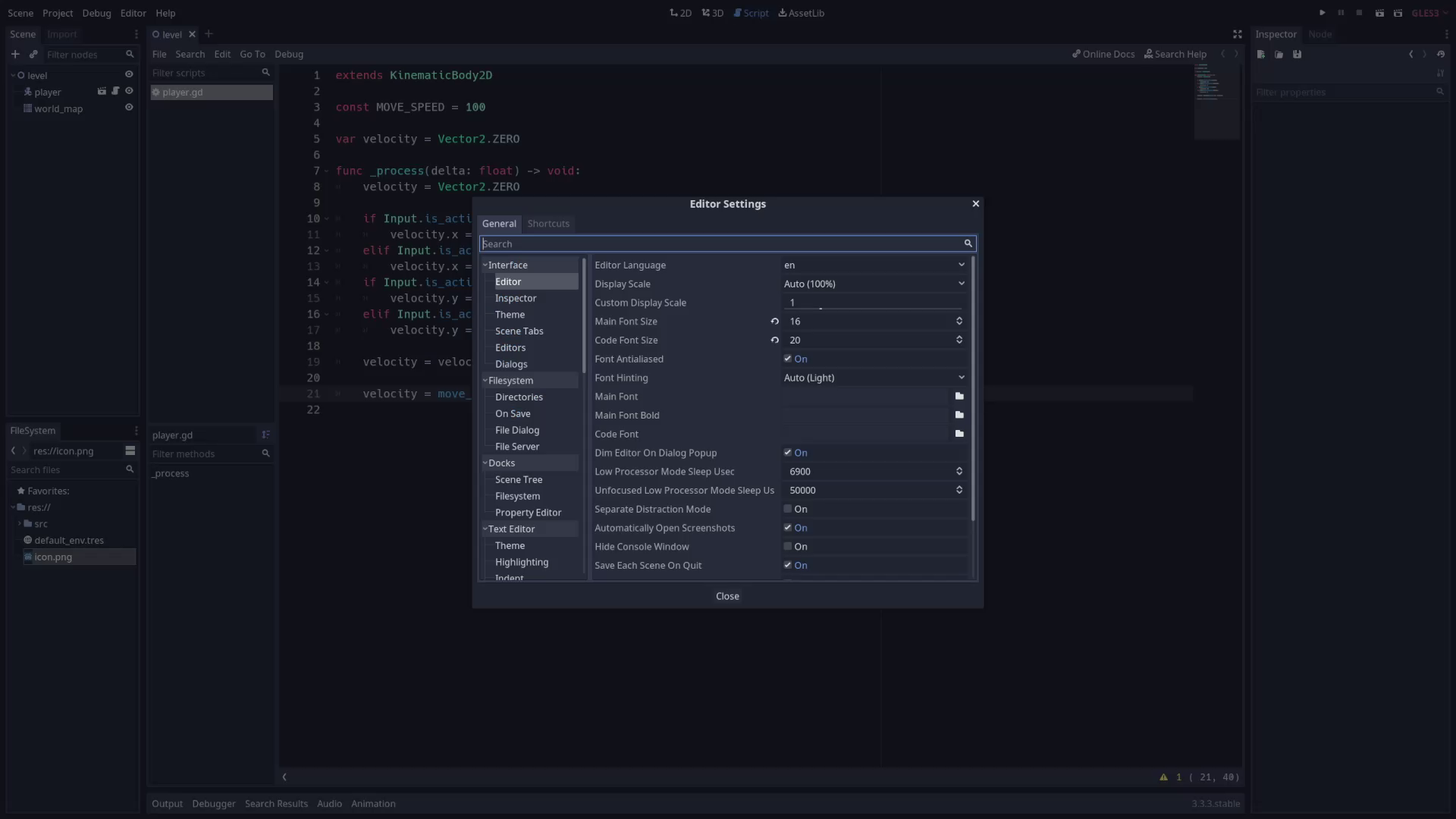Open Editor Language dropdown
This screenshot has width=1456, height=819.
pyautogui.click(x=874, y=265)
